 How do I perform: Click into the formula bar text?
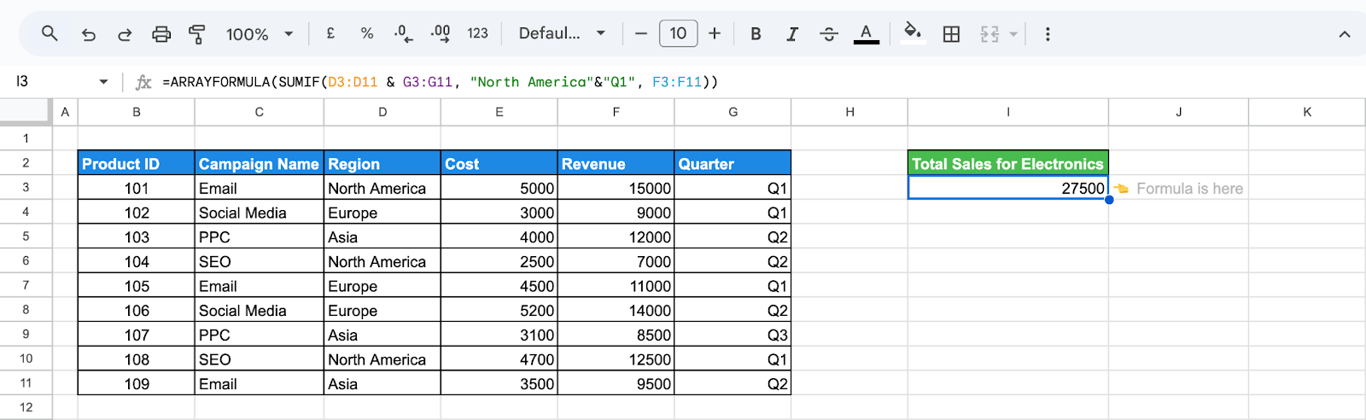point(440,82)
